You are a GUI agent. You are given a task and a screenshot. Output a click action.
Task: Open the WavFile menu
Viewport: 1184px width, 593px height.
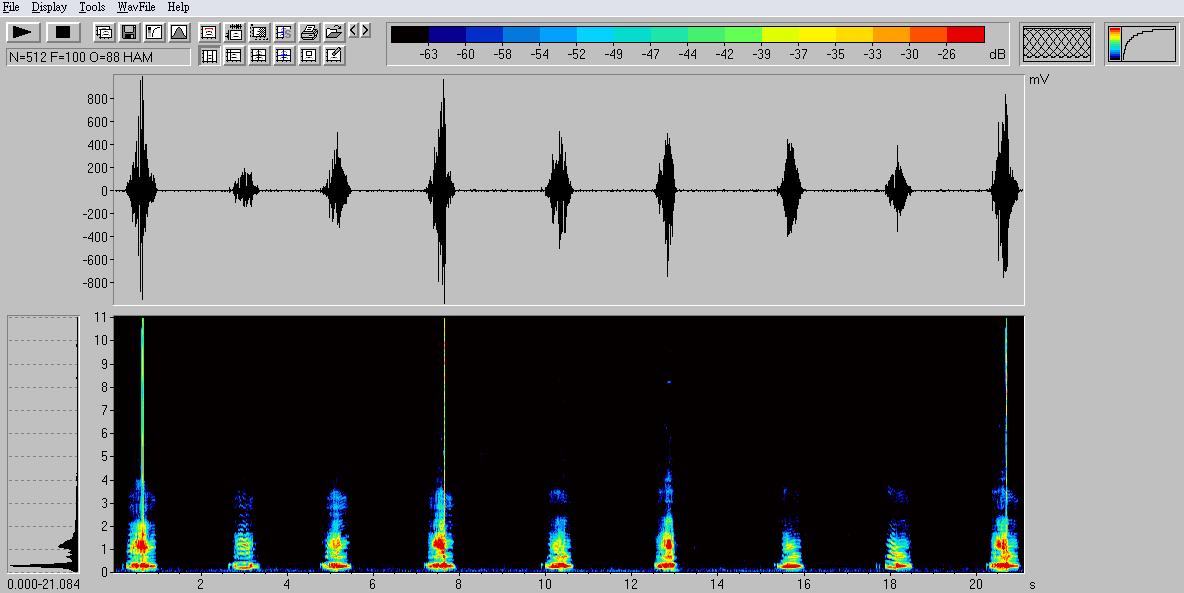[136, 7]
